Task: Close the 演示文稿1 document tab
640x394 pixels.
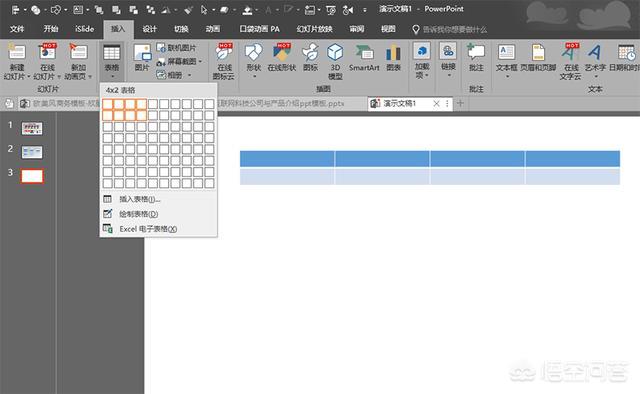Action: (x=436, y=104)
